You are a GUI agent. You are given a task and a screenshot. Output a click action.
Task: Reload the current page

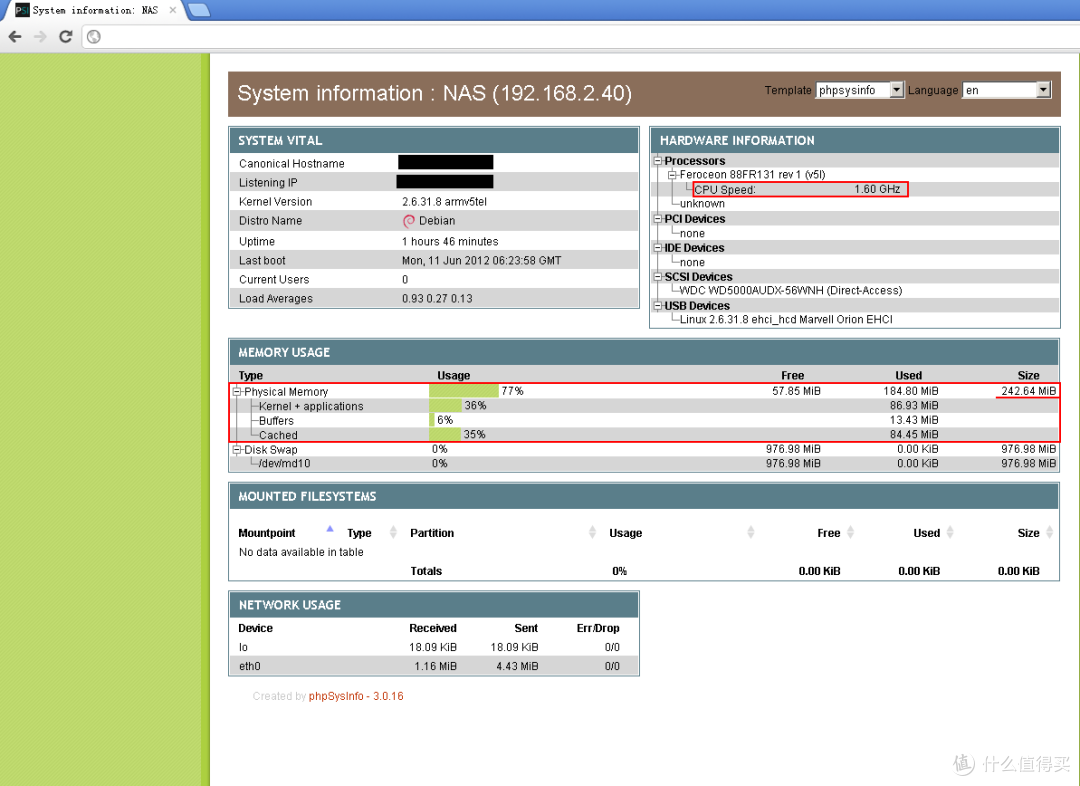coord(66,37)
